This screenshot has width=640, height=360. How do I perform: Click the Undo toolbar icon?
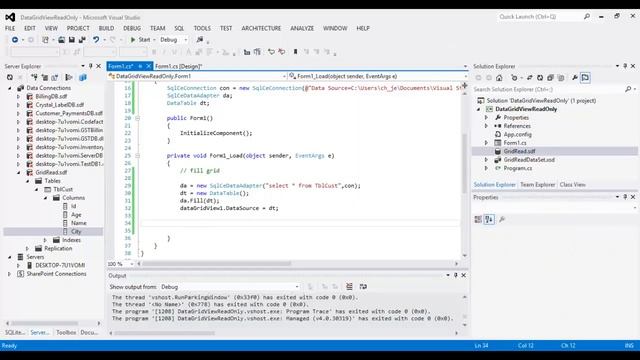tap(96, 40)
